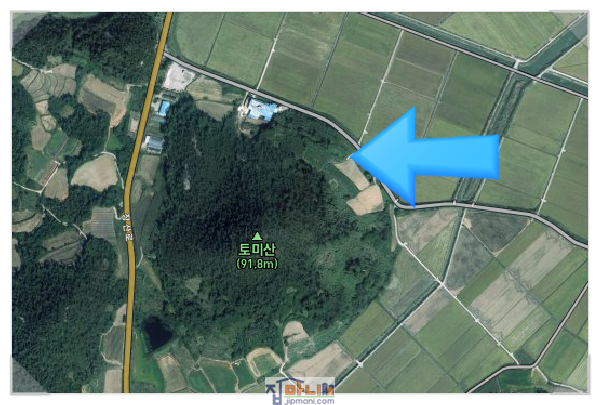Click the white gravel lot near the road junction

click(178, 75)
